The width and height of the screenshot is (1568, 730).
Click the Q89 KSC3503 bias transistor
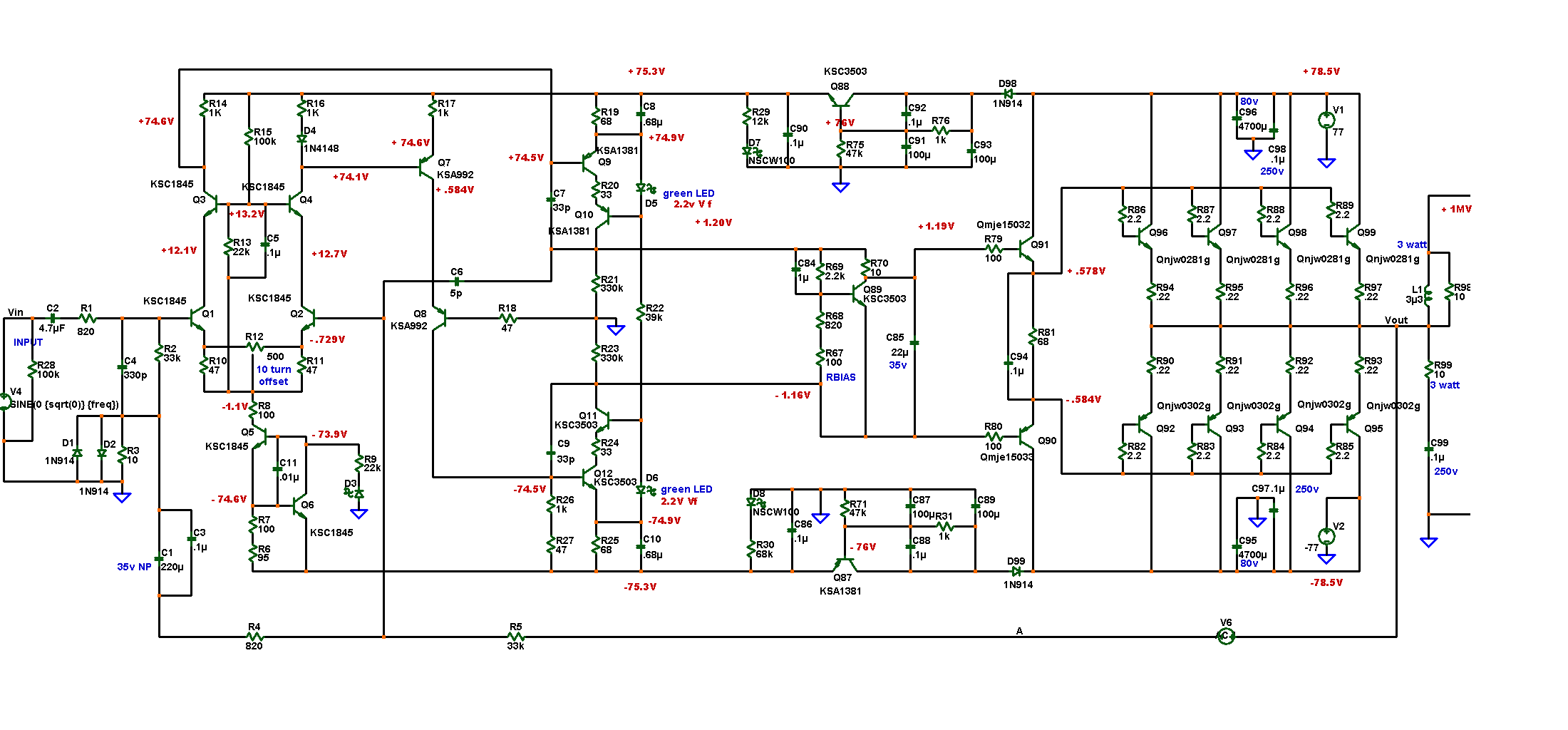tap(860, 293)
